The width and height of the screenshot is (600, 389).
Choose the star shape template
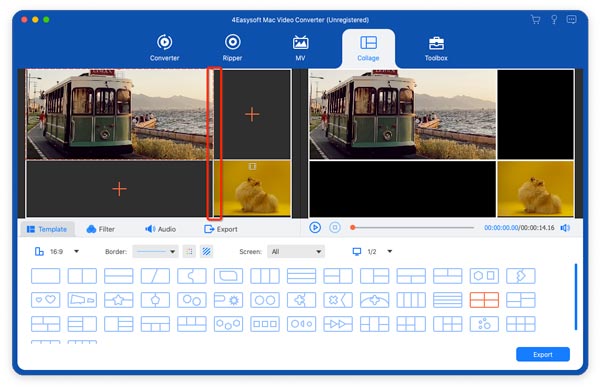pyautogui.click(x=119, y=299)
